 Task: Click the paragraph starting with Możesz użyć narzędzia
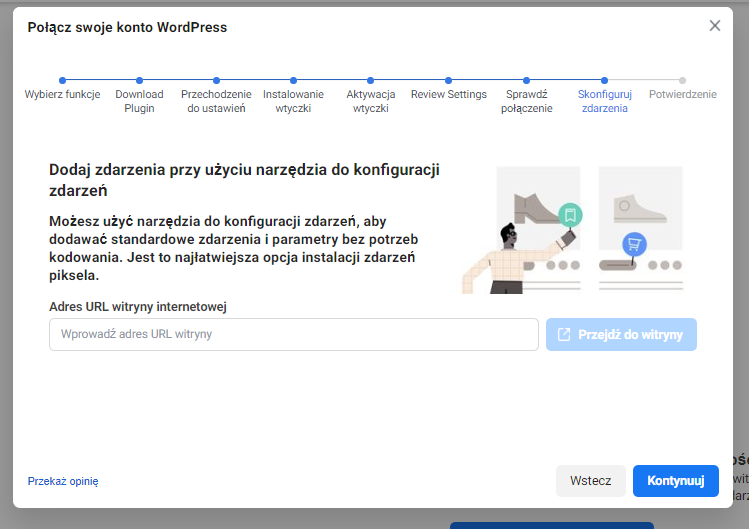pyautogui.click(x=234, y=248)
